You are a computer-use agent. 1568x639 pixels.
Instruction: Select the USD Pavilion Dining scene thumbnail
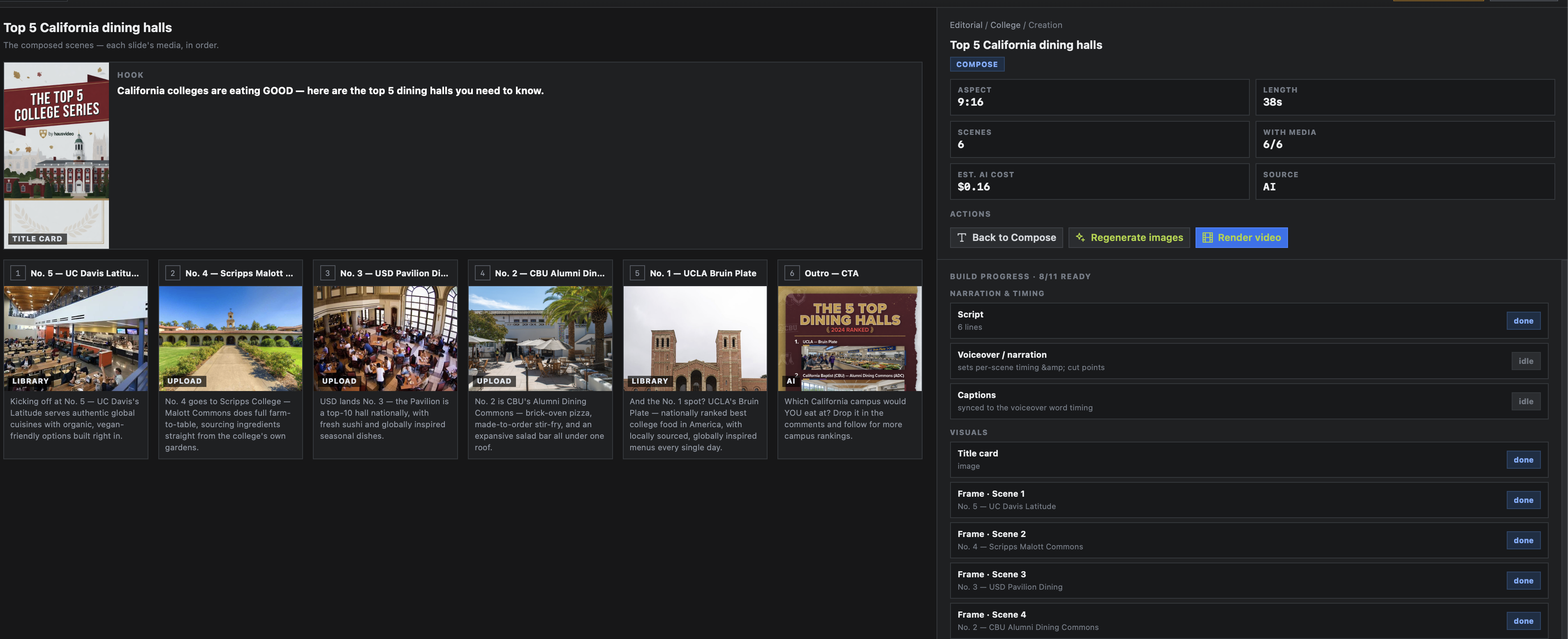[x=385, y=338]
